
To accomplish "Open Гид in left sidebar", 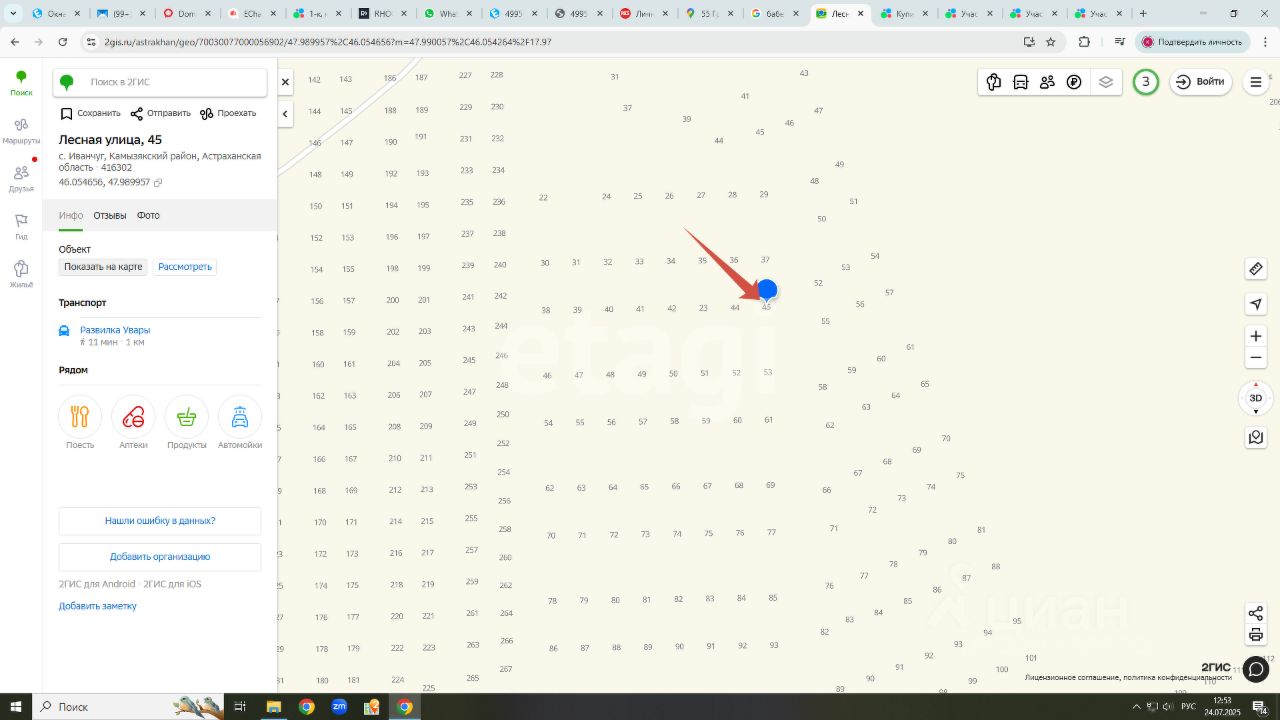I will point(21,226).
